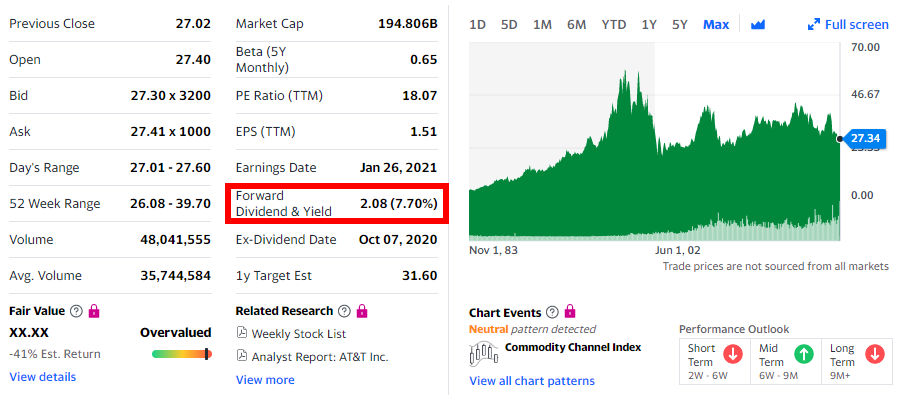Click the Related Research help question icon
The height and width of the screenshot is (396, 905).
(344, 311)
